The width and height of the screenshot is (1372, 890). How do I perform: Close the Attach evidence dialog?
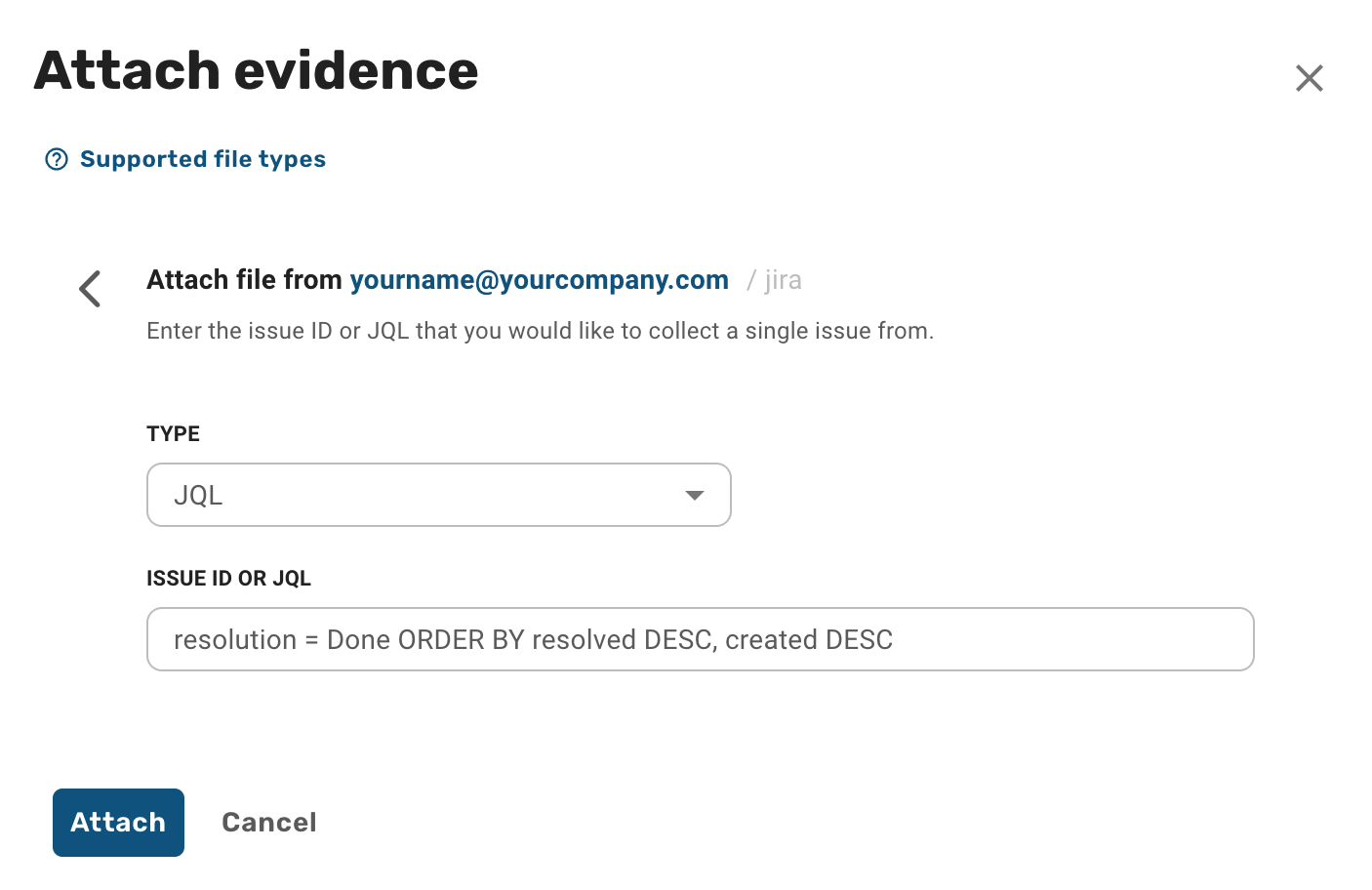click(1309, 78)
